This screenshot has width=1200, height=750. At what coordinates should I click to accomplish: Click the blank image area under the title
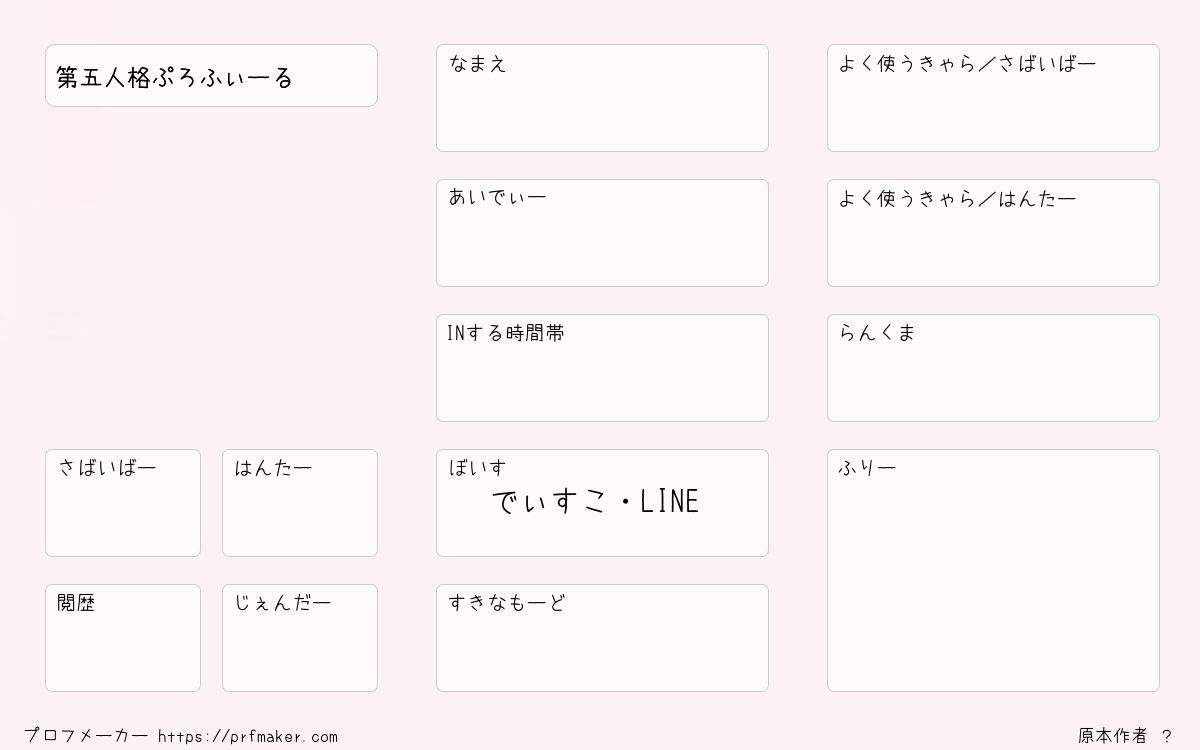pyautogui.click(x=211, y=277)
